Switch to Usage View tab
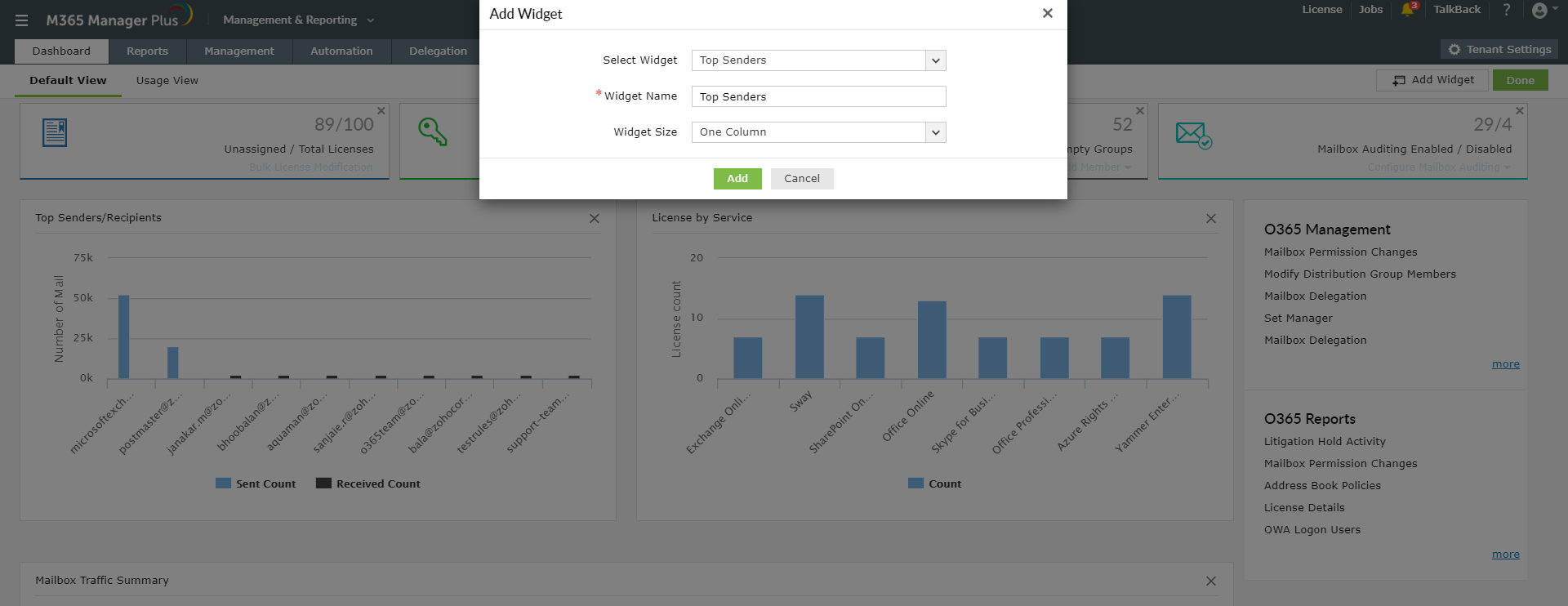Image resolution: width=1568 pixels, height=606 pixels. (x=167, y=81)
